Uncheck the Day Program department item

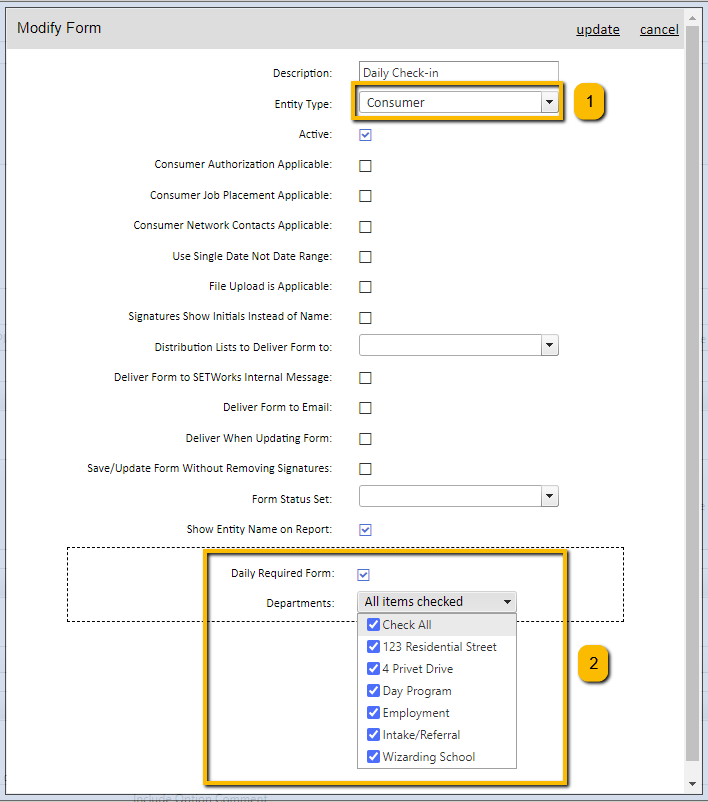tap(373, 690)
